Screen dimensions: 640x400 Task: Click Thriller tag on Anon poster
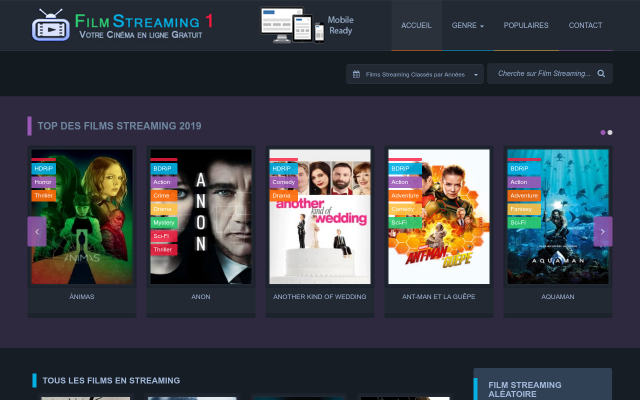(164, 249)
